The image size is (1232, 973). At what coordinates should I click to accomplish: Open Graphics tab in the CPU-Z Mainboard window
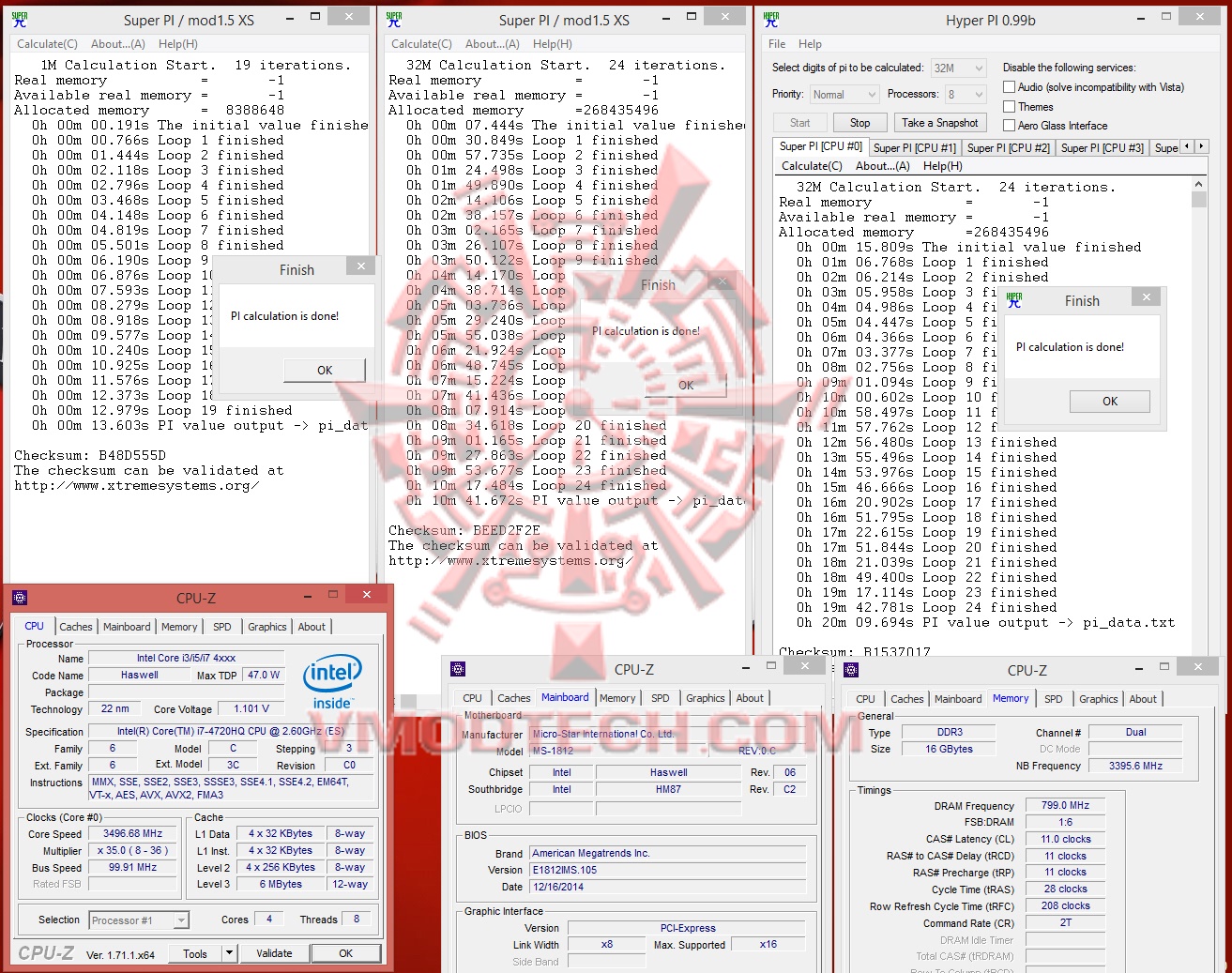[706, 698]
